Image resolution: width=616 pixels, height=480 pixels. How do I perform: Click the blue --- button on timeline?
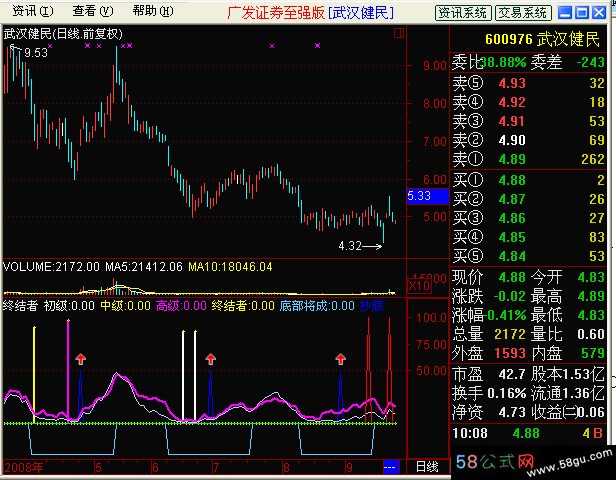pyautogui.click(x=391, y=467)
